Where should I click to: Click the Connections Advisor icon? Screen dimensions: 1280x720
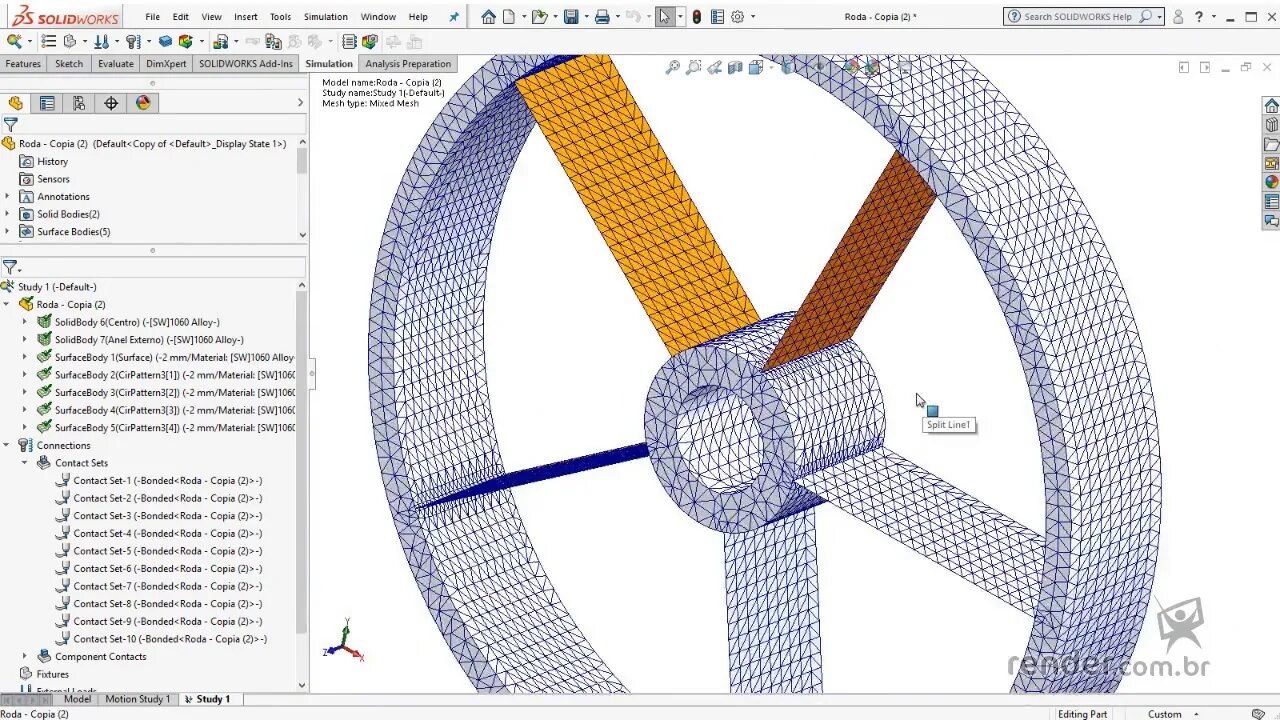pyautogui.click(x=132, y=41)
